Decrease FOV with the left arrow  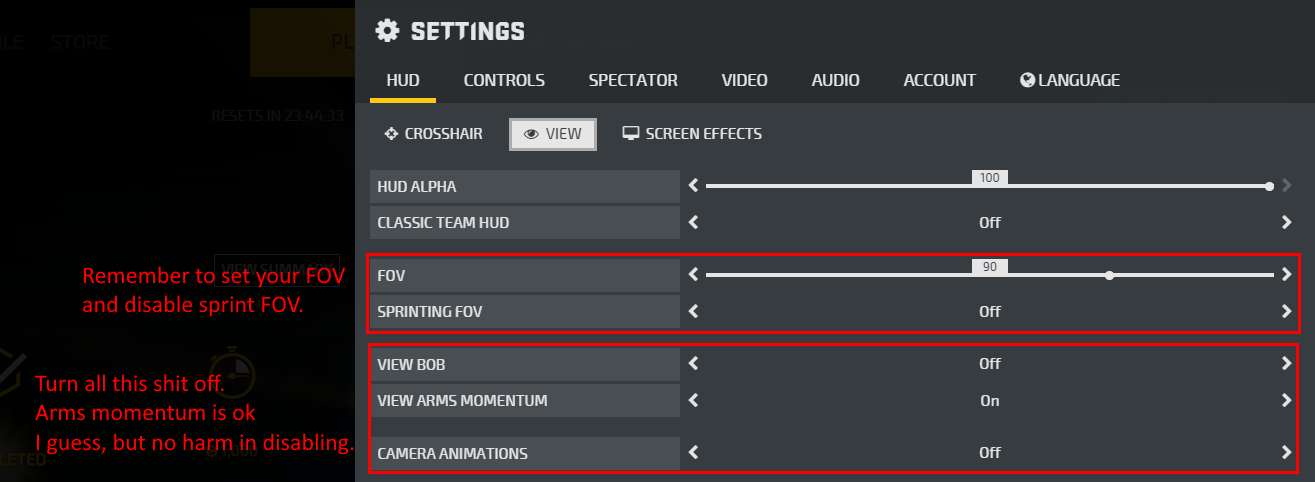693,274
